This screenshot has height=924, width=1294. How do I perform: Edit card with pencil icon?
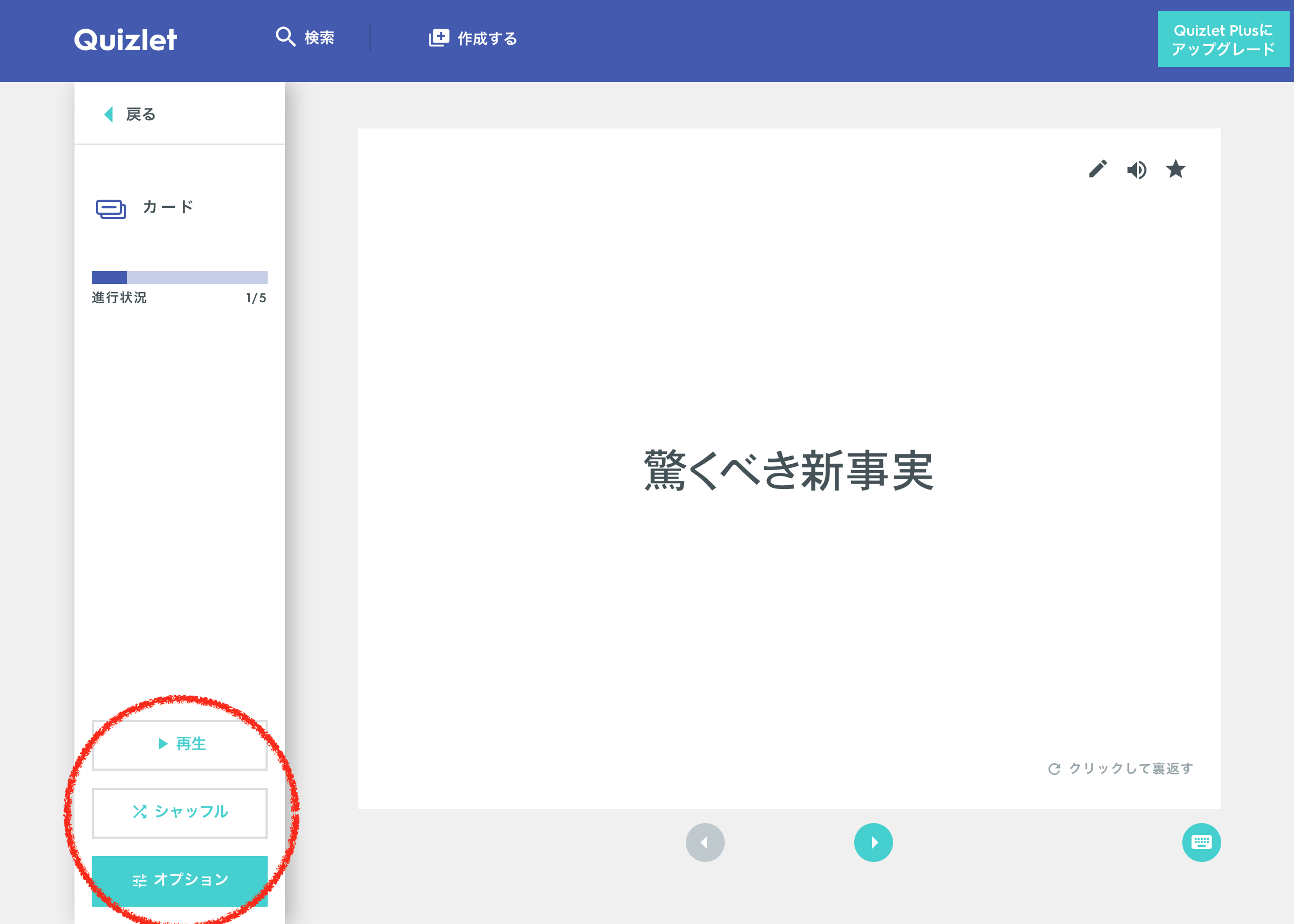click(x=1098, y=169)
